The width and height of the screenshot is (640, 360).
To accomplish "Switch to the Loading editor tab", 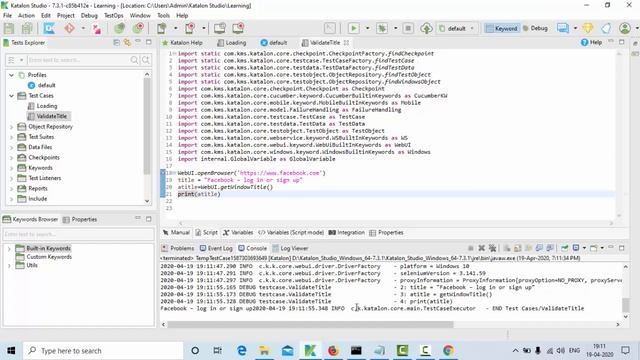I will coord(231,42).
